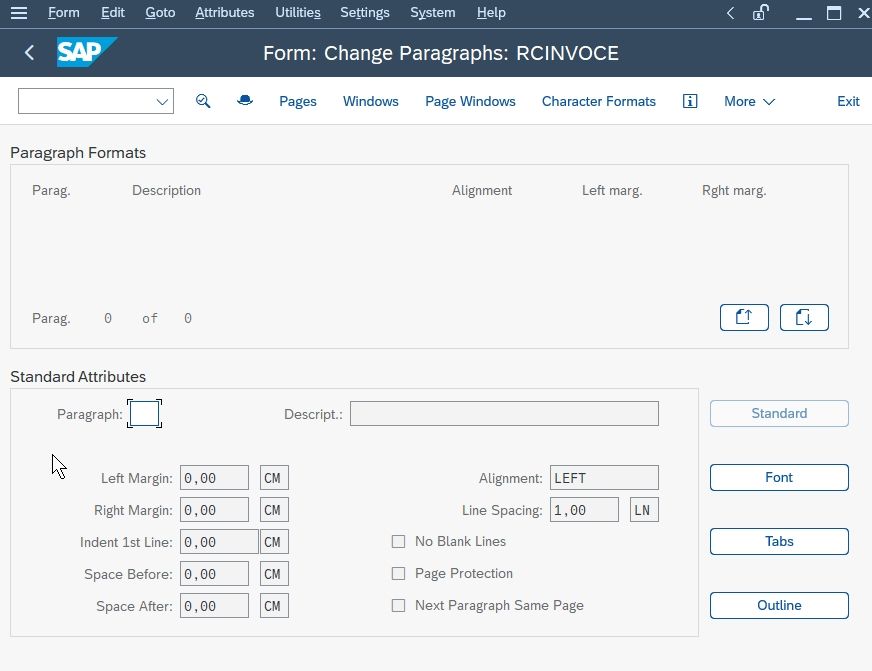Open the command field dropdown
Image resolution: width=872 pixels, height=671 pixels.
pos(162,102)
